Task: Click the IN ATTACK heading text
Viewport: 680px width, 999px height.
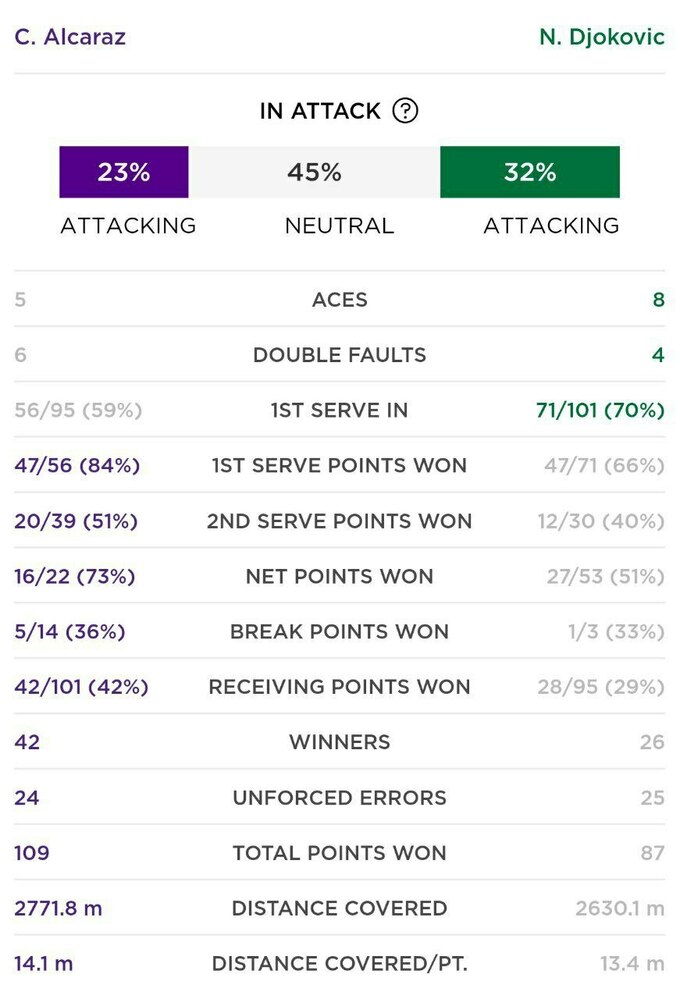Action: point(320,111)
